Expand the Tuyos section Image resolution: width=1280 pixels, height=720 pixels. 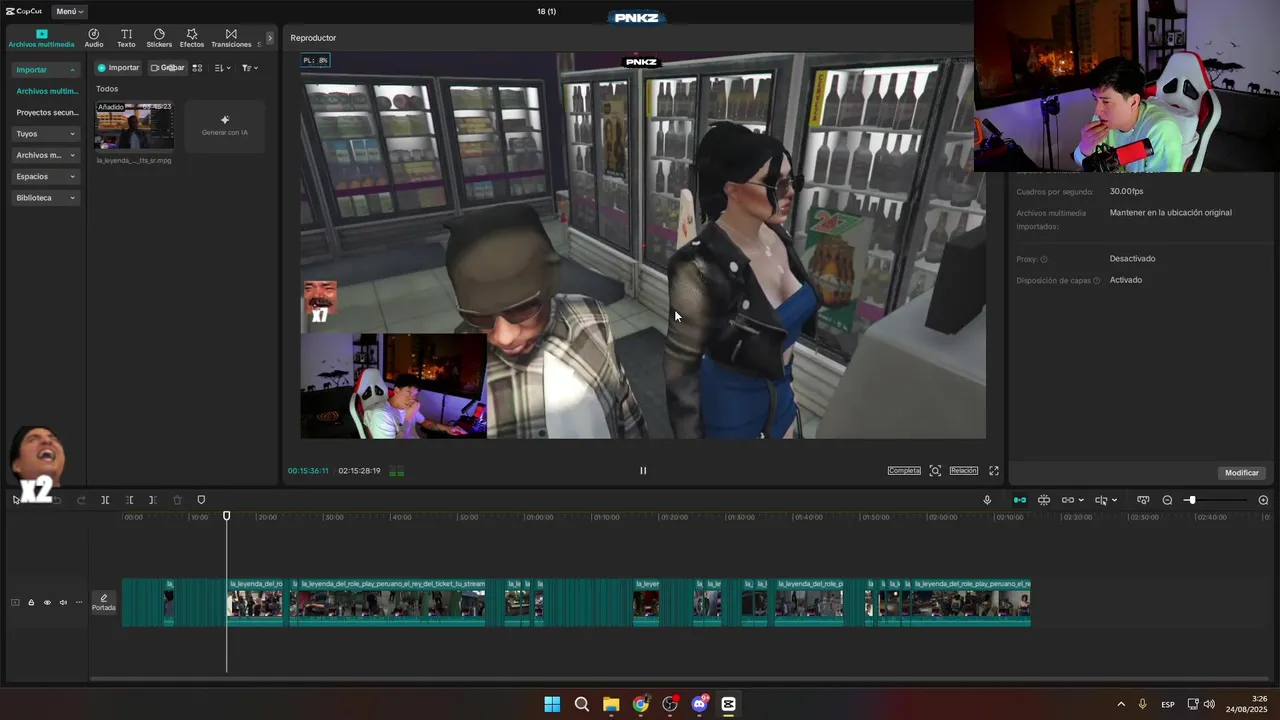45,134
